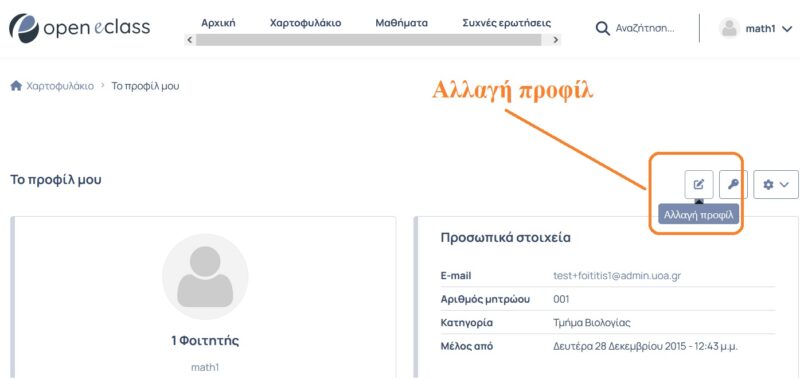Expand the gear settings dropdown button
This screenshot has width=800, height=380.
click(x=776, y=185)
